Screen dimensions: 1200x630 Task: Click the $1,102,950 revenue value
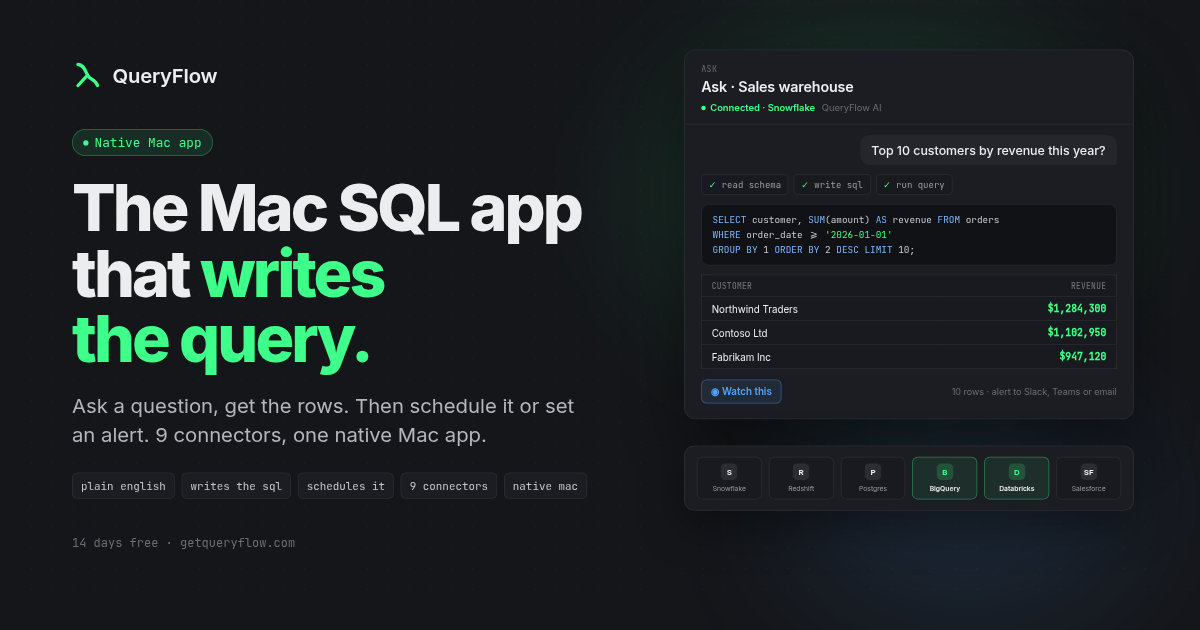(x=1077, y=333)
